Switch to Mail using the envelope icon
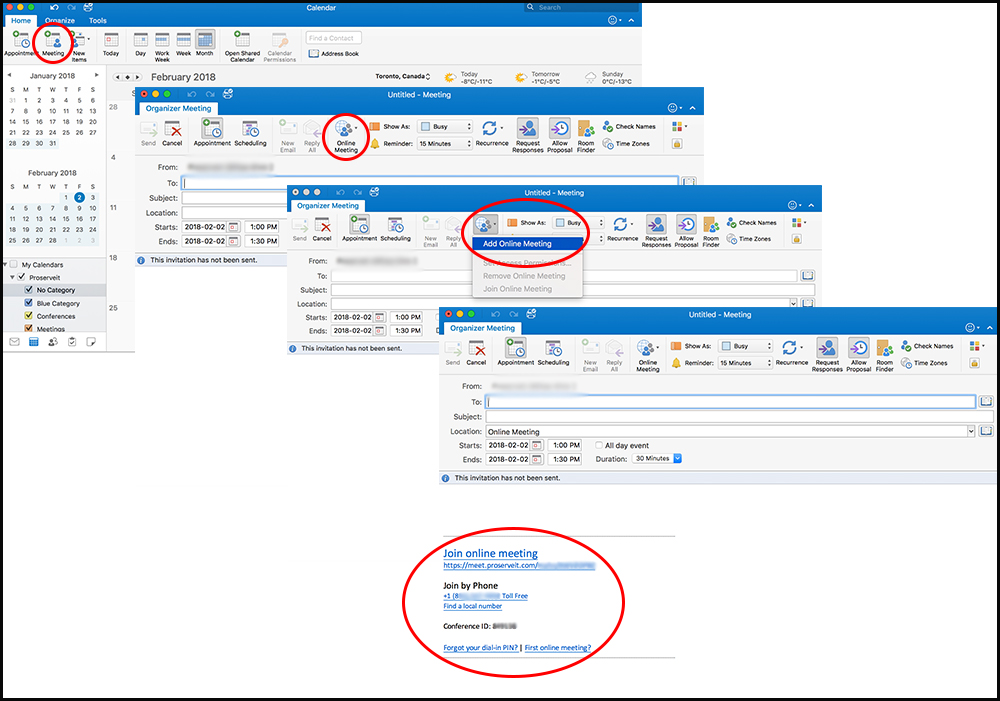Screen dimensions: 1000x701 tap(14, 342)
